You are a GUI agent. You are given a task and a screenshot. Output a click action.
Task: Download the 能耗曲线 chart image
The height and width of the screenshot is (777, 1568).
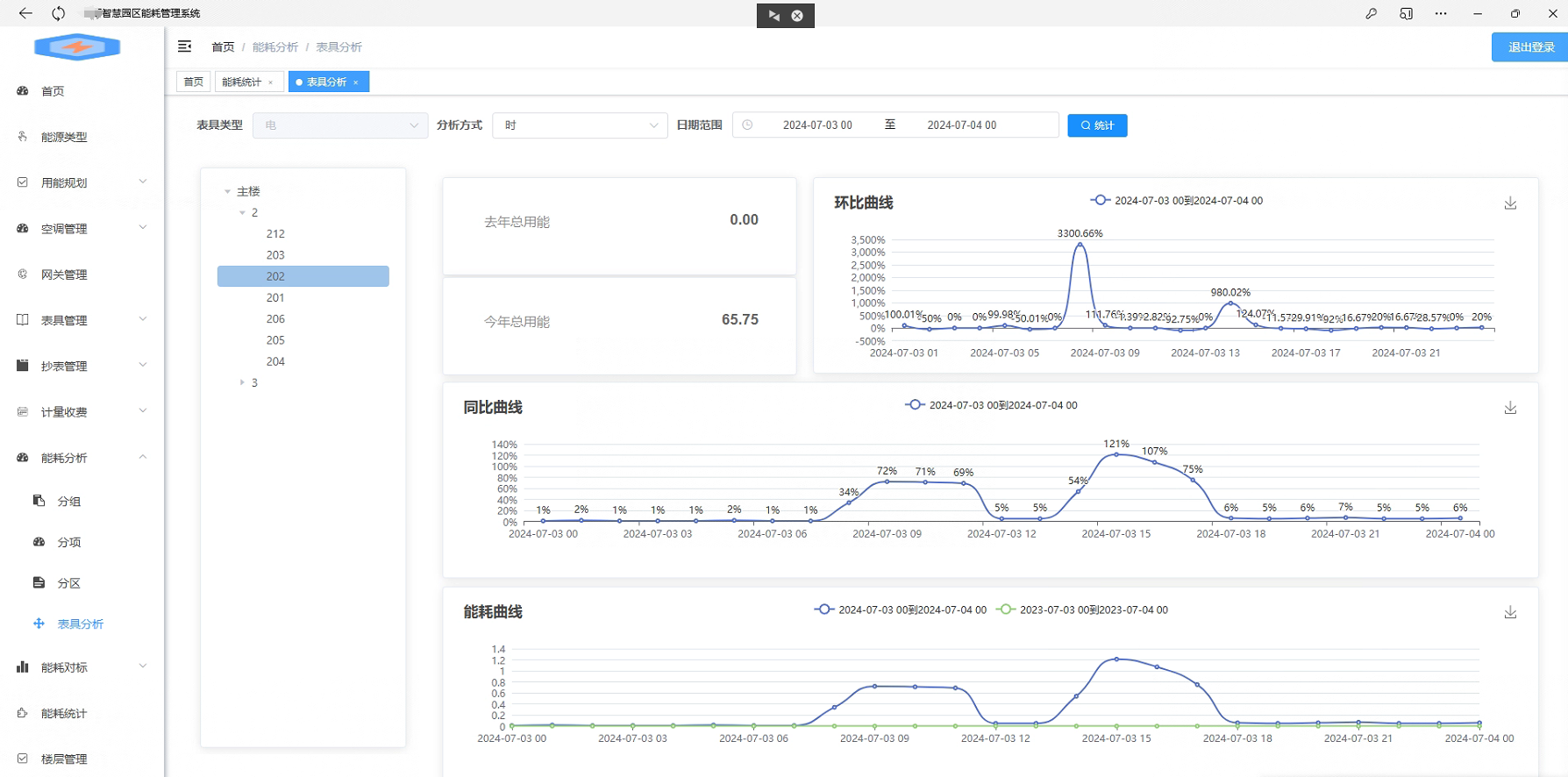[1510, 612]
